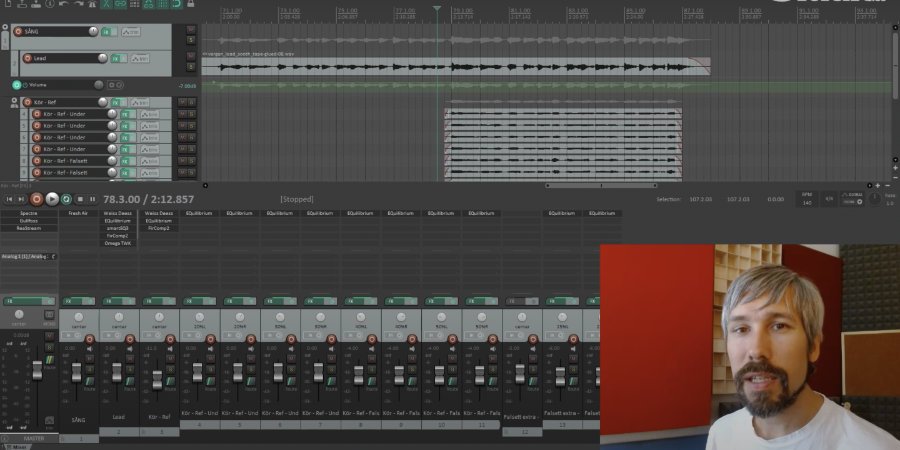This screenshot has height=450, width=900.
Task: Arm Kör - Ref folder track record button
Action: coord(27,102)
